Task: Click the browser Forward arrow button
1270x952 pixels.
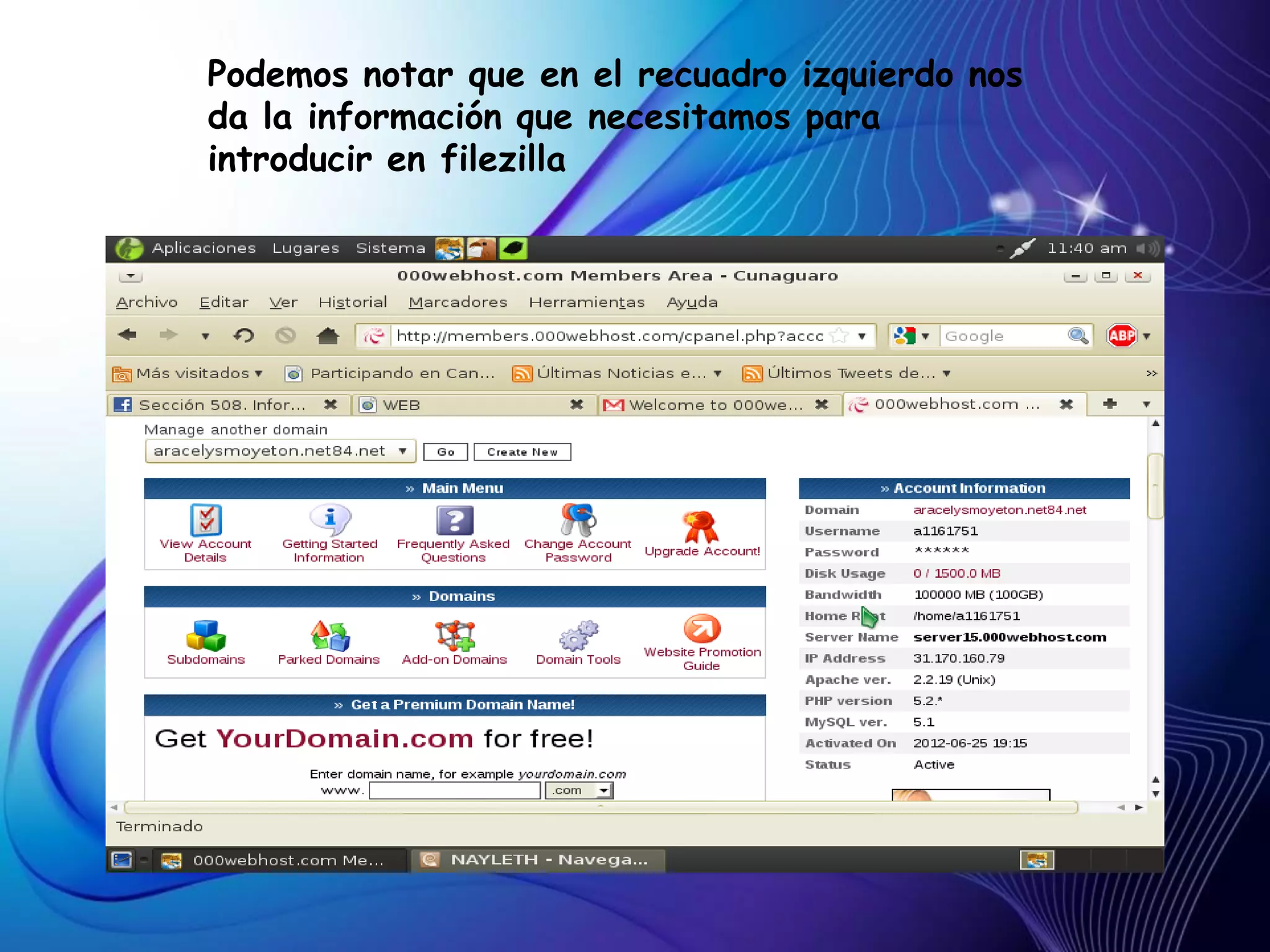Action: tap(168, 335)
